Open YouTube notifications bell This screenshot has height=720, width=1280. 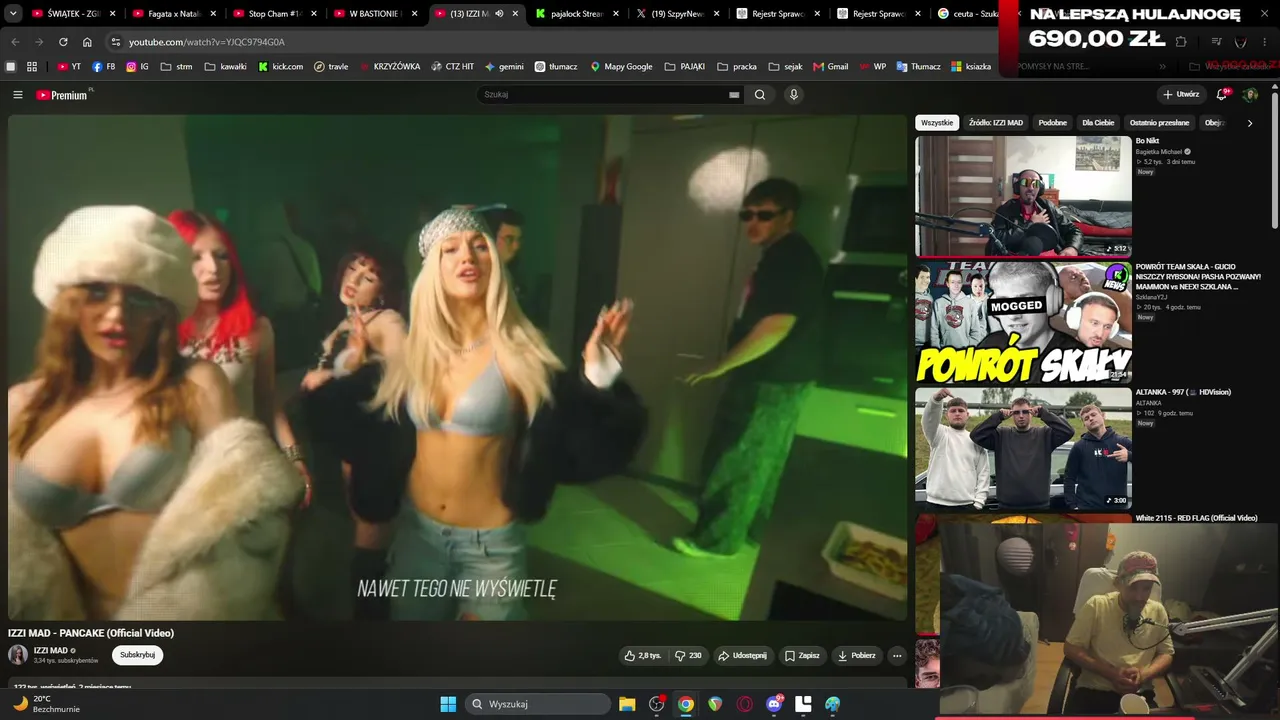[x=1222, y=95]
